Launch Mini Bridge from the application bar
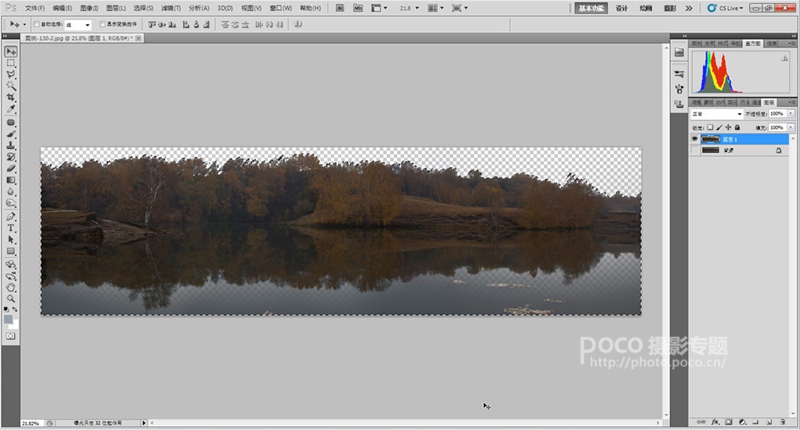The height and width of the screenshot is (430, 800). (x=358, y=8)
